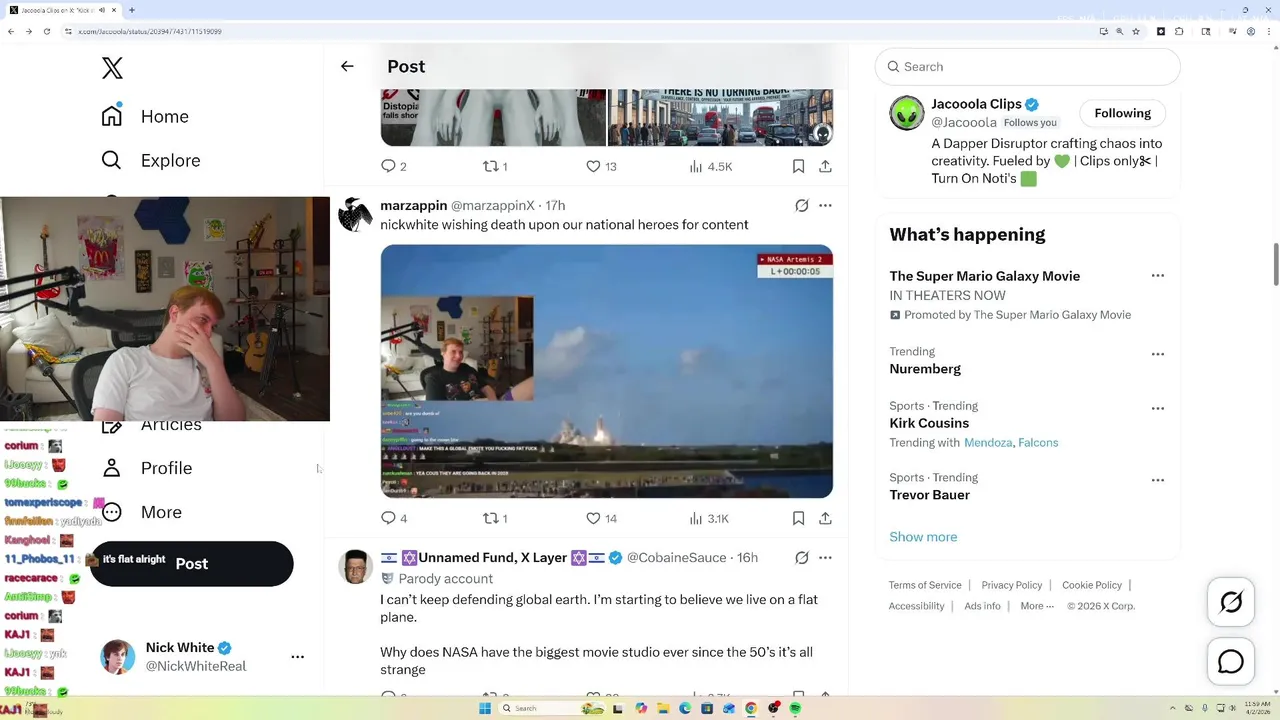Like the post with 13 likes
This screenshot has width=1280, height=720.
(x=601, y=166)
